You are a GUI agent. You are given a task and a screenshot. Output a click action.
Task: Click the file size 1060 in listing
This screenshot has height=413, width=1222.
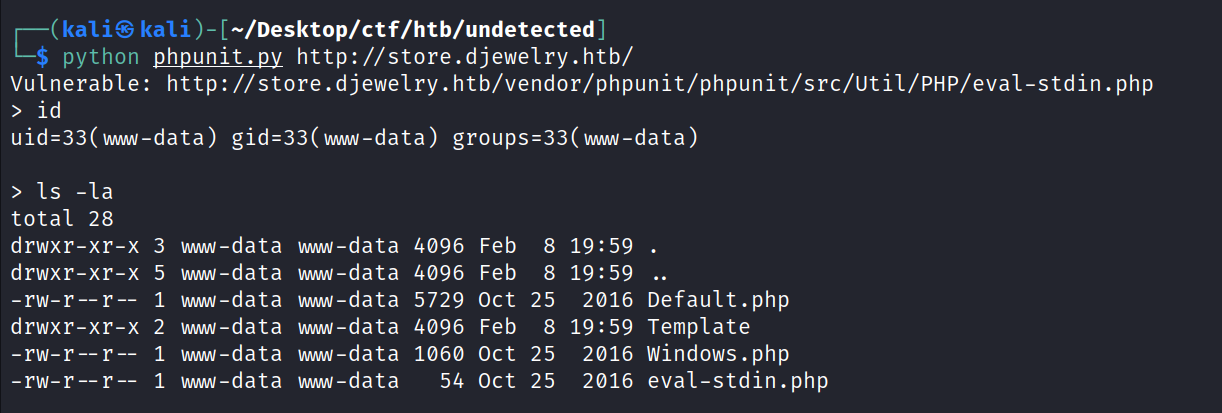pyautogui.click(x=438, y=354)
